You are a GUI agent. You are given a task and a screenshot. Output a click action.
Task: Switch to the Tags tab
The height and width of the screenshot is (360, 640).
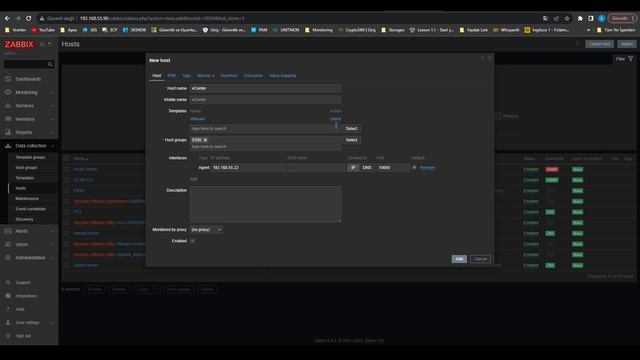(x=187, y=76)
